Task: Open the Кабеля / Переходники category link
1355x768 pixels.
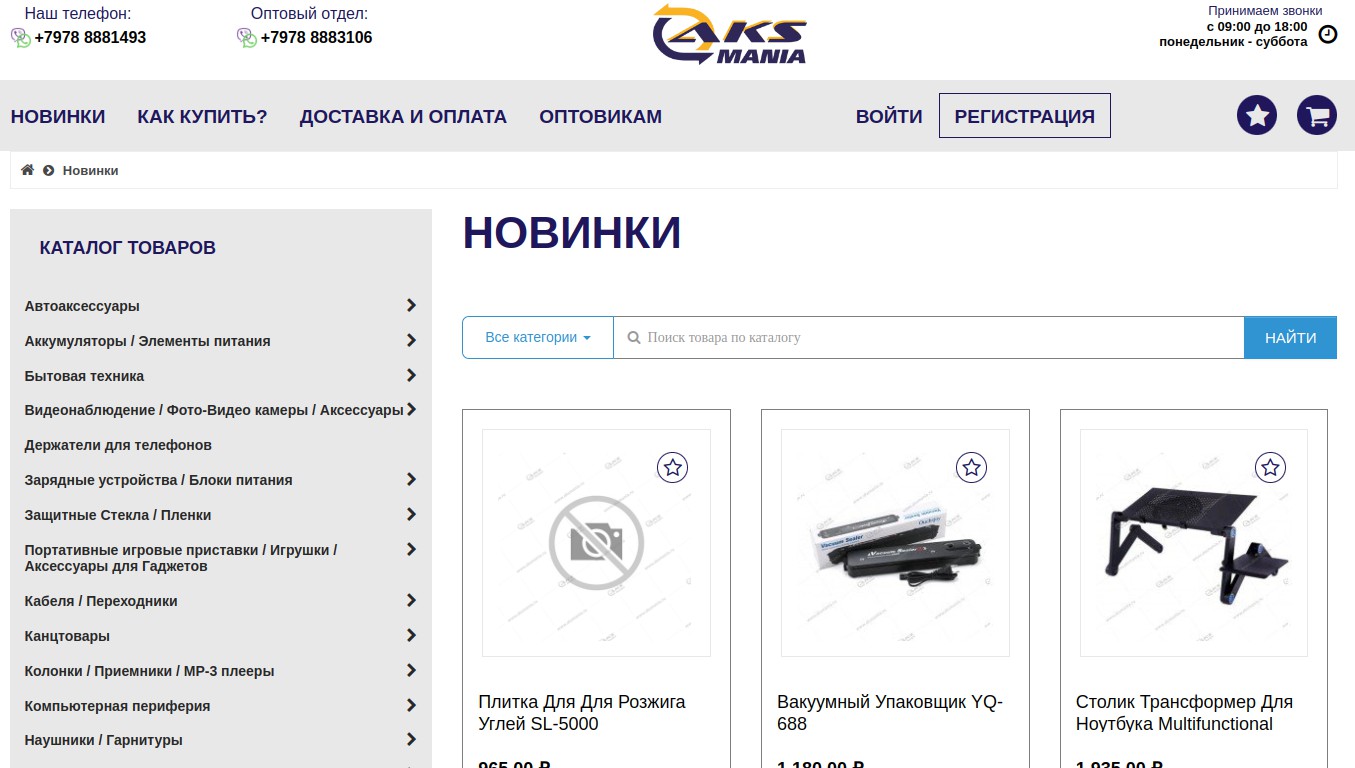Action: (x=101, y=601)
